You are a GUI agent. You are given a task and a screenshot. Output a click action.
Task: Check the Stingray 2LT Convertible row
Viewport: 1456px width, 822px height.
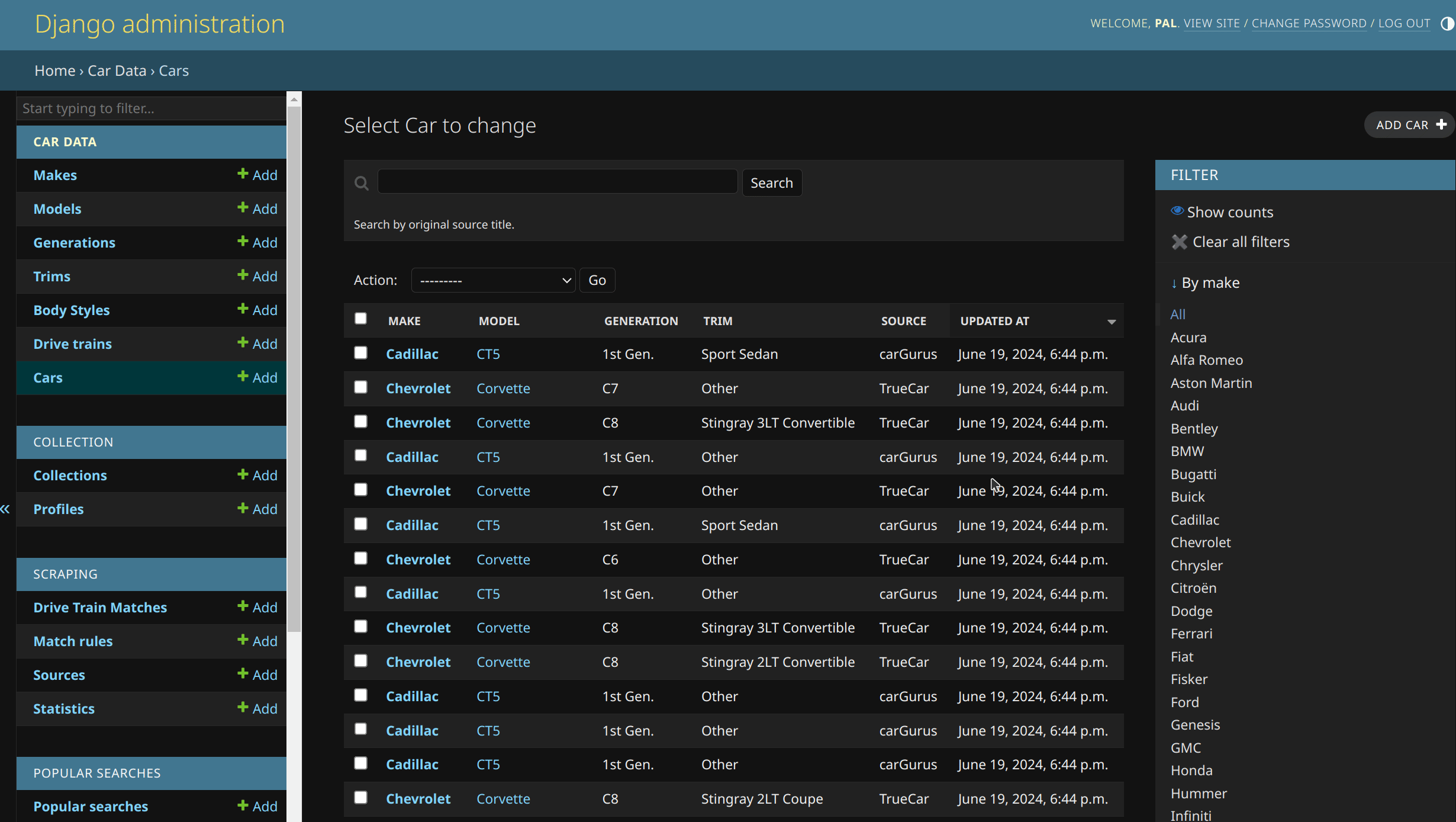(x=360, y=661)
